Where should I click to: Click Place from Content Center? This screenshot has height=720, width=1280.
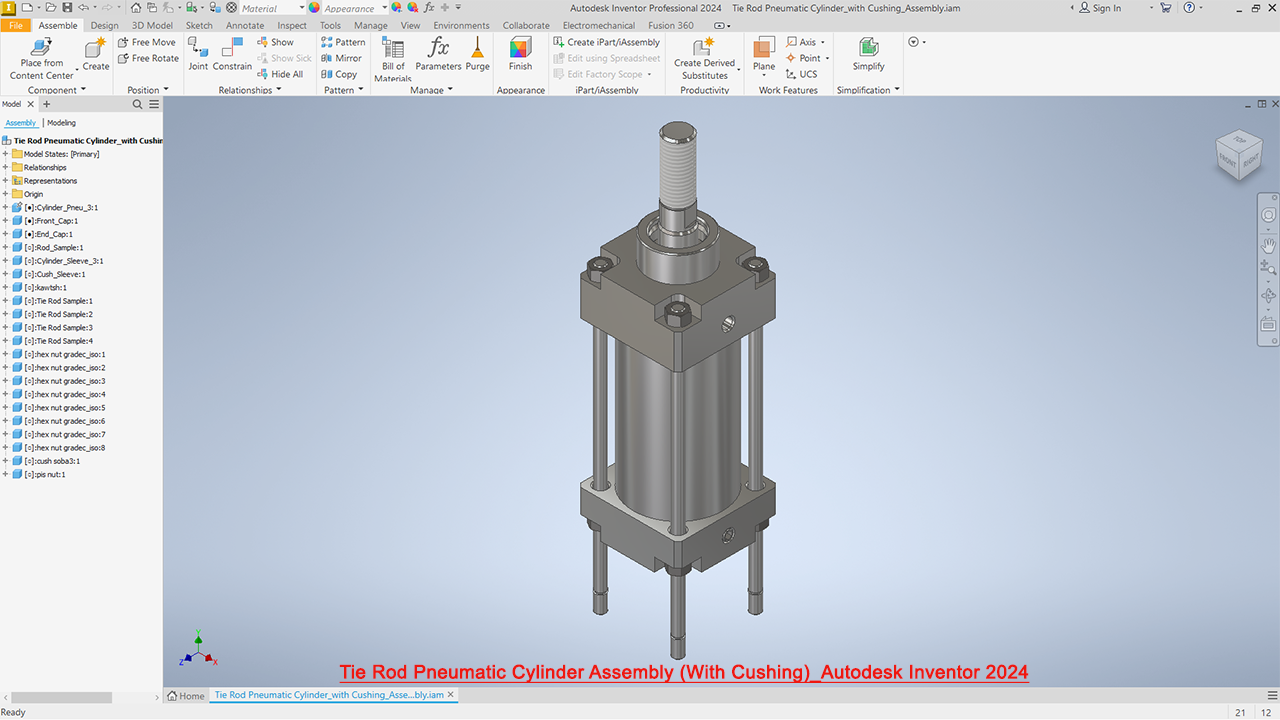tap(42, 55)
